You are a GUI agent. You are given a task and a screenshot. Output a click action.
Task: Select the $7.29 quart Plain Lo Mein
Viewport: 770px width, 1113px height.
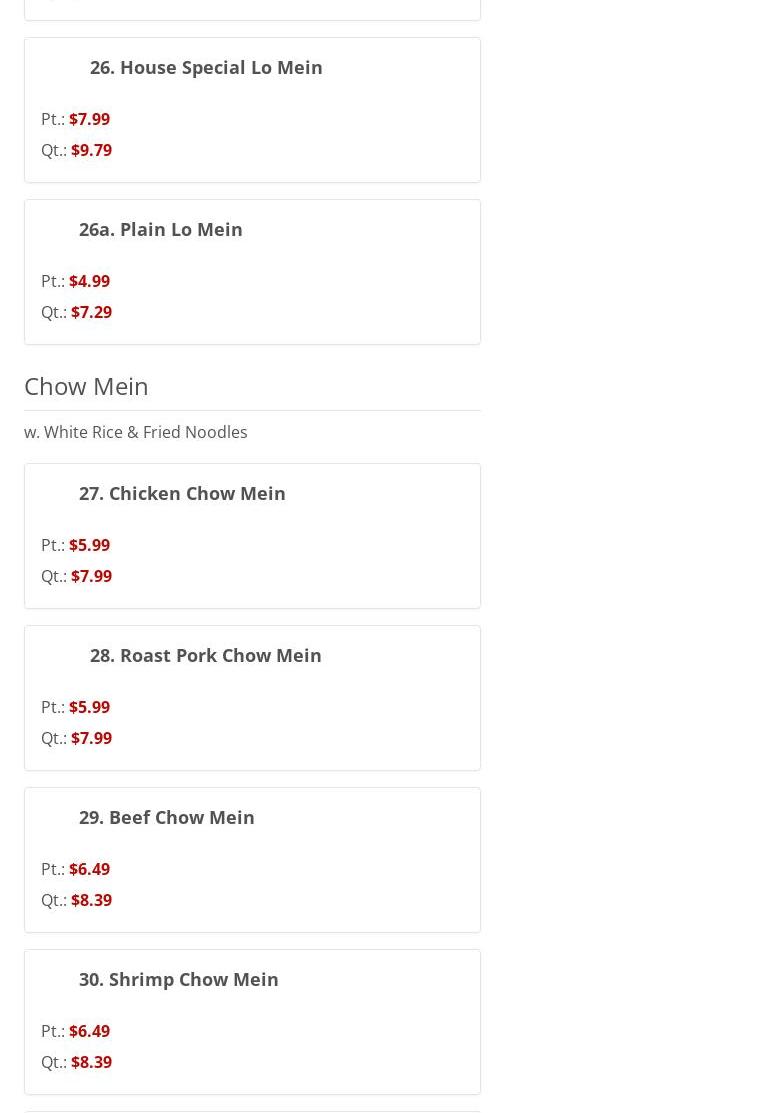click(x=91, y=312)
